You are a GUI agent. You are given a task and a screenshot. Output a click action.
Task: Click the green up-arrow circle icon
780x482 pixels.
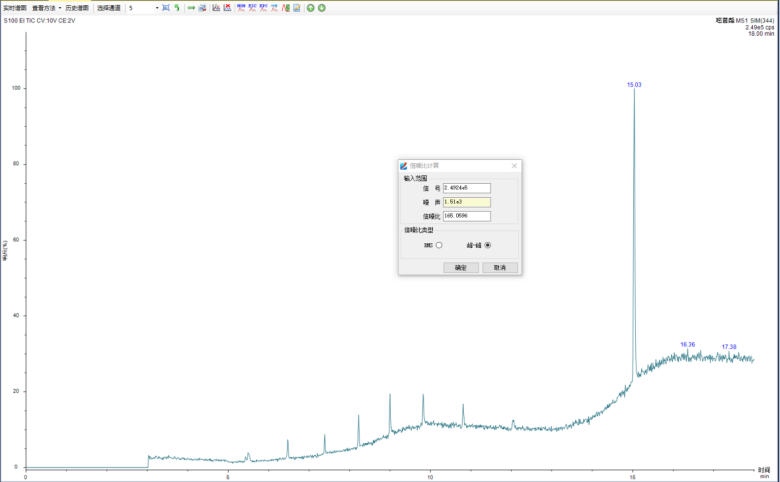click(x=310, y=7)
